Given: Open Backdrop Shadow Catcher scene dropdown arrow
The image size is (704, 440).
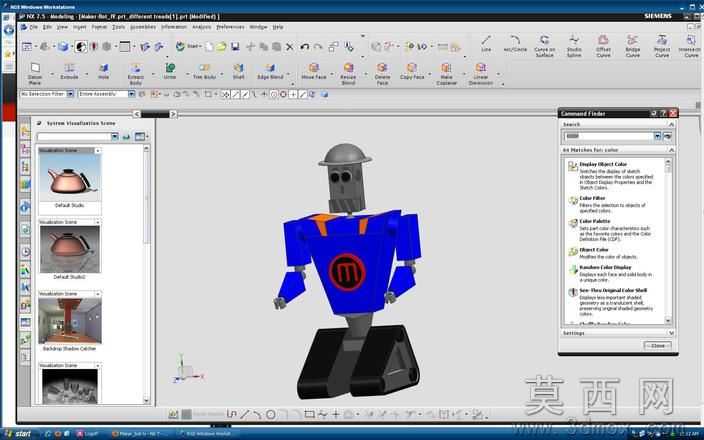Looking at the screenshot, I should [x=97, y=294].
